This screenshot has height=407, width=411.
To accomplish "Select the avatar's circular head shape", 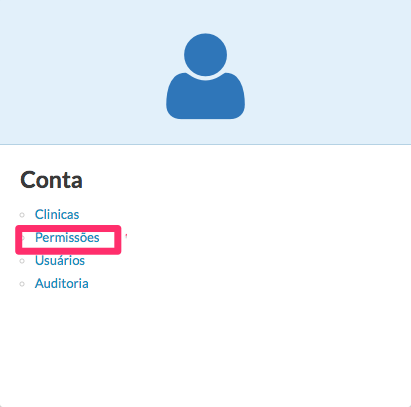I will click(x=205, y=55).
